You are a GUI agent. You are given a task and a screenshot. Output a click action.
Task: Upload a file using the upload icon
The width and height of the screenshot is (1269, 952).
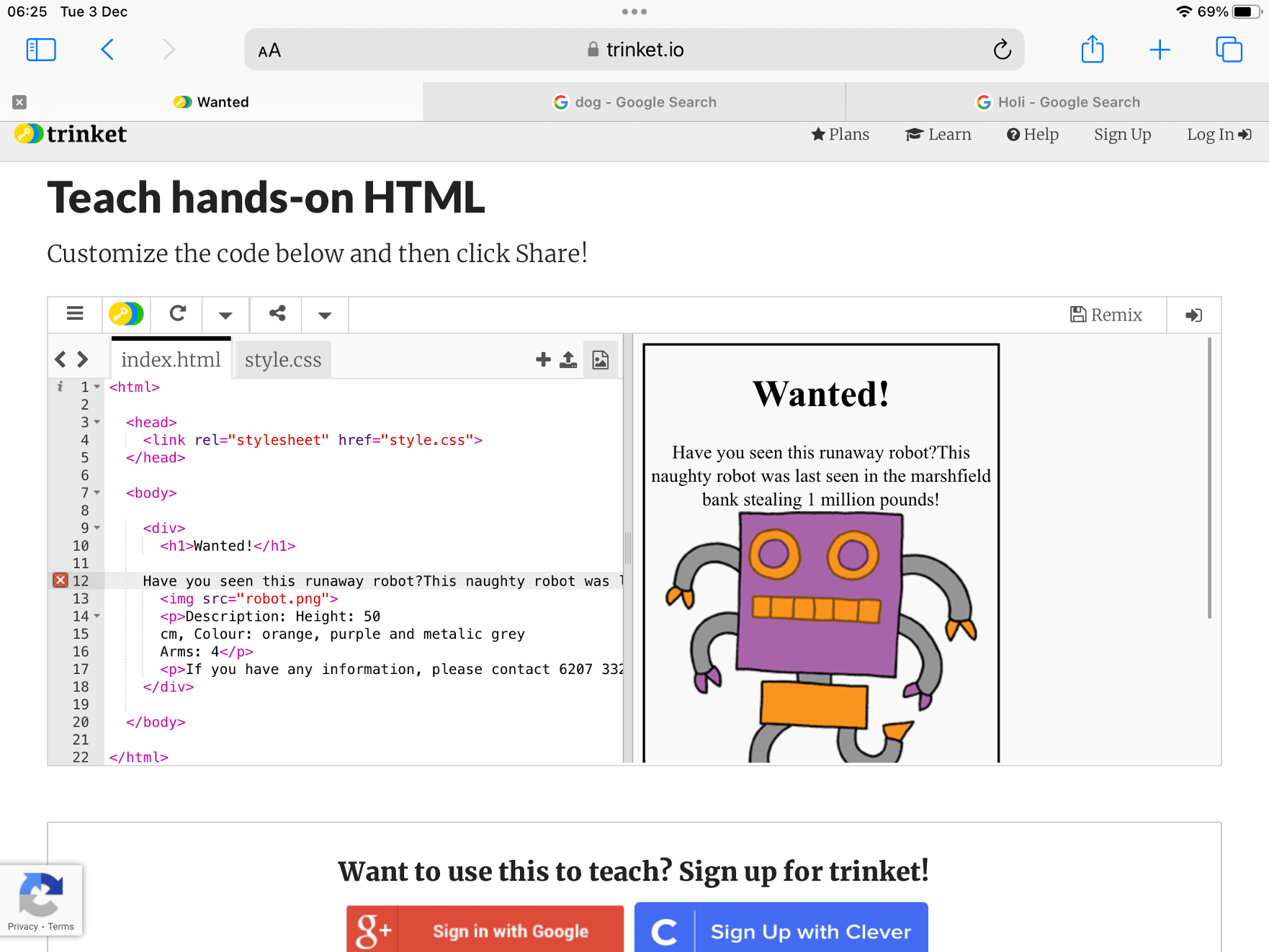[x=568, y=359]
